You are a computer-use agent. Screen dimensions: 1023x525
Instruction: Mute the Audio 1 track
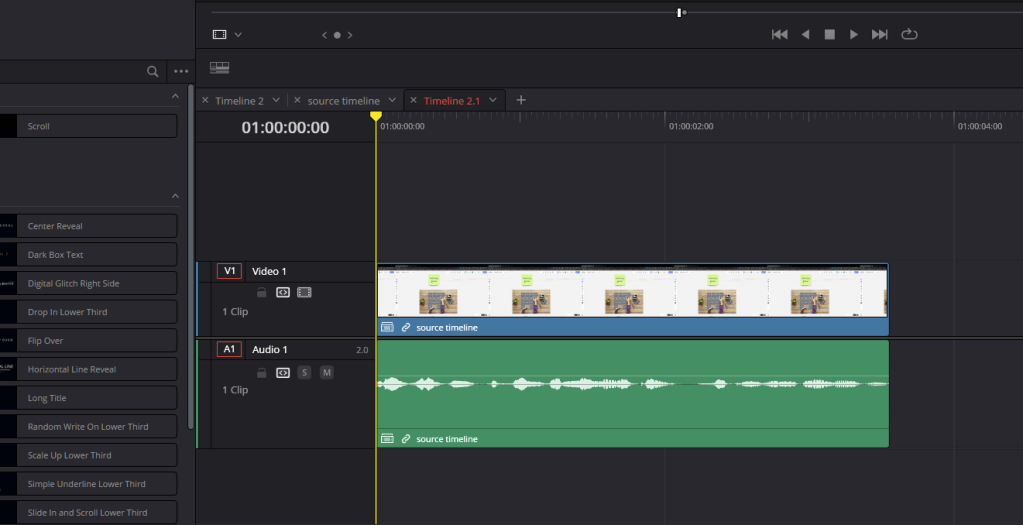[x=327, y=373]
